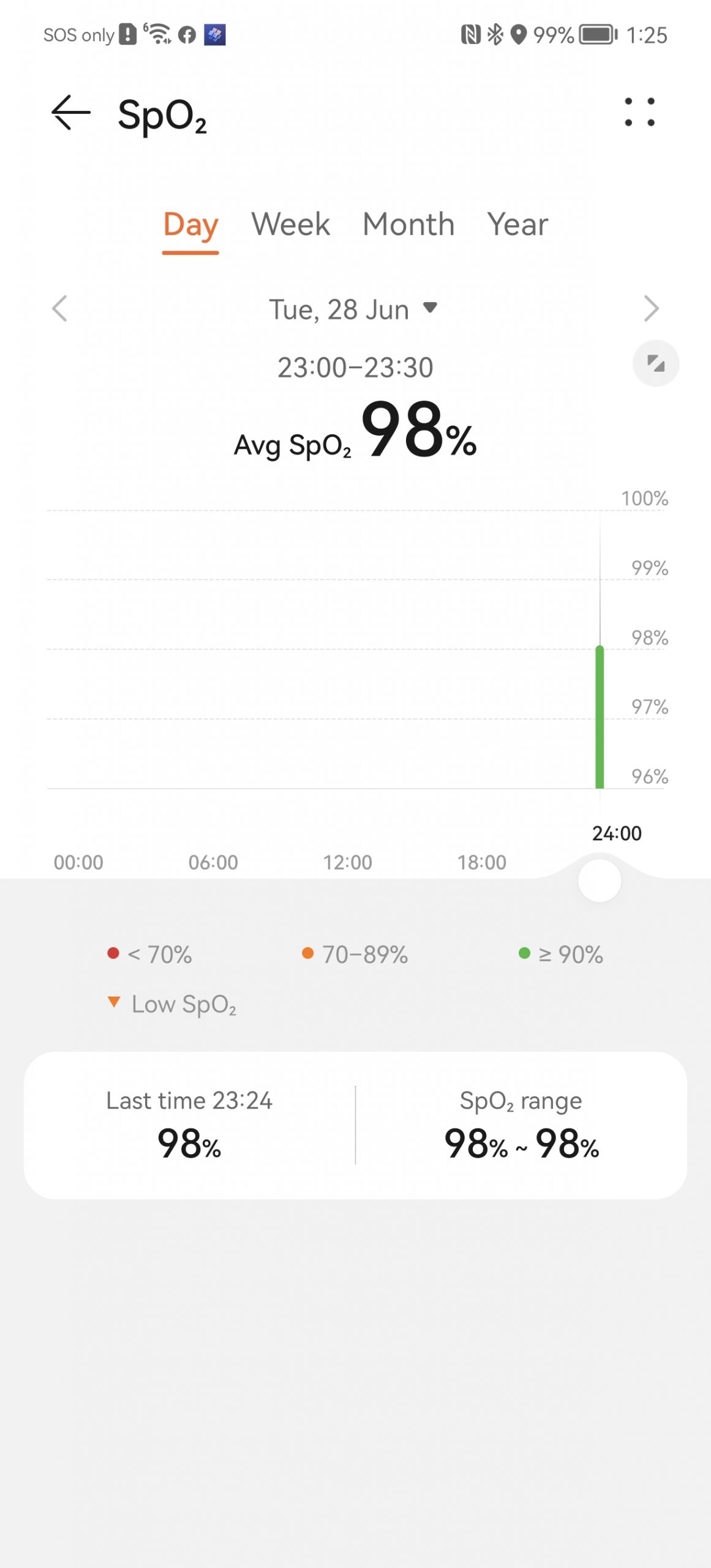This screenshot has height=1568, width=711.
Task: Switch to the Year tab
Action: [x=517, y=224]
